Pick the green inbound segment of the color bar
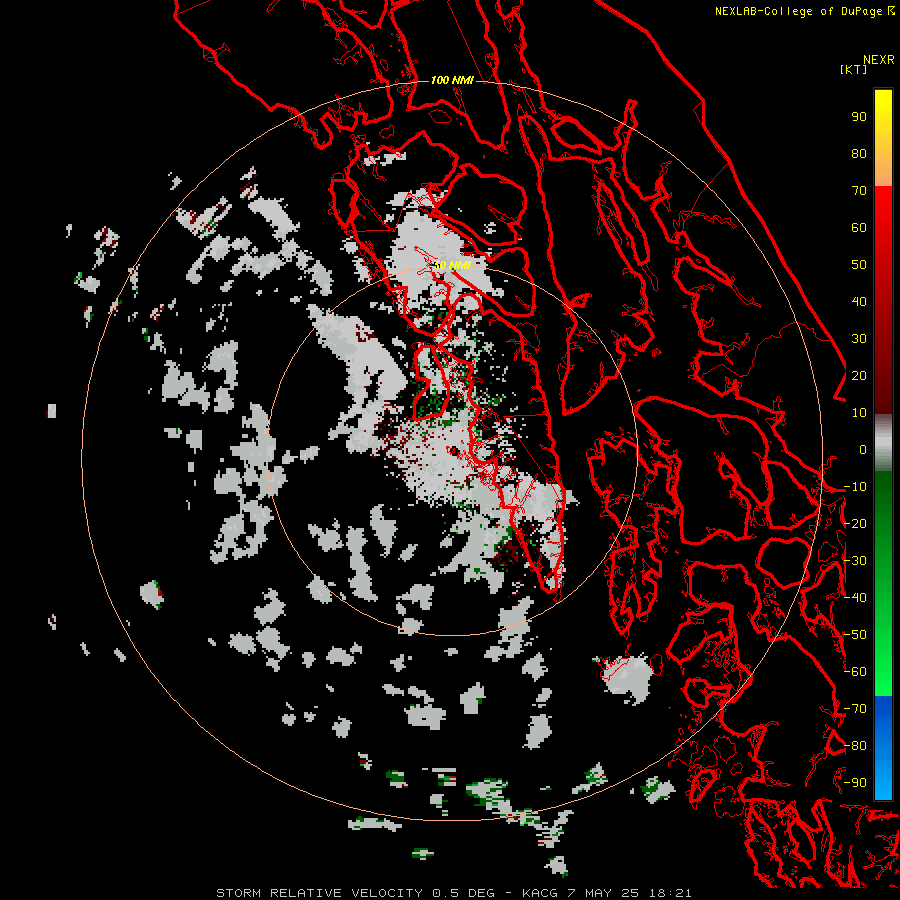900x900 pixels. pyautogui.click(x=883, y=584)
